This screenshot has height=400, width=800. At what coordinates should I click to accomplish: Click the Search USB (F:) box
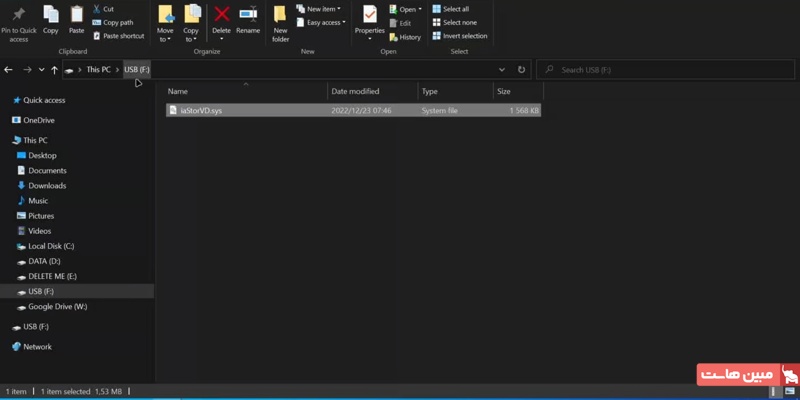666,70
